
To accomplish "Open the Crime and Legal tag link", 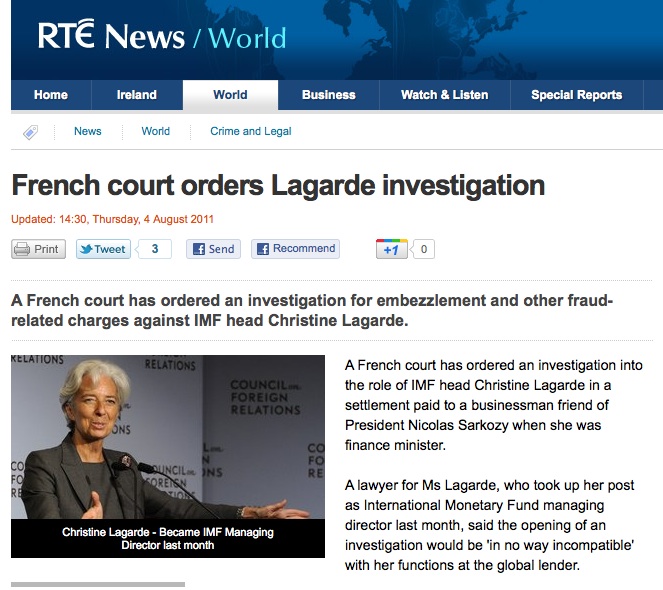I will [x=251, y=131].
